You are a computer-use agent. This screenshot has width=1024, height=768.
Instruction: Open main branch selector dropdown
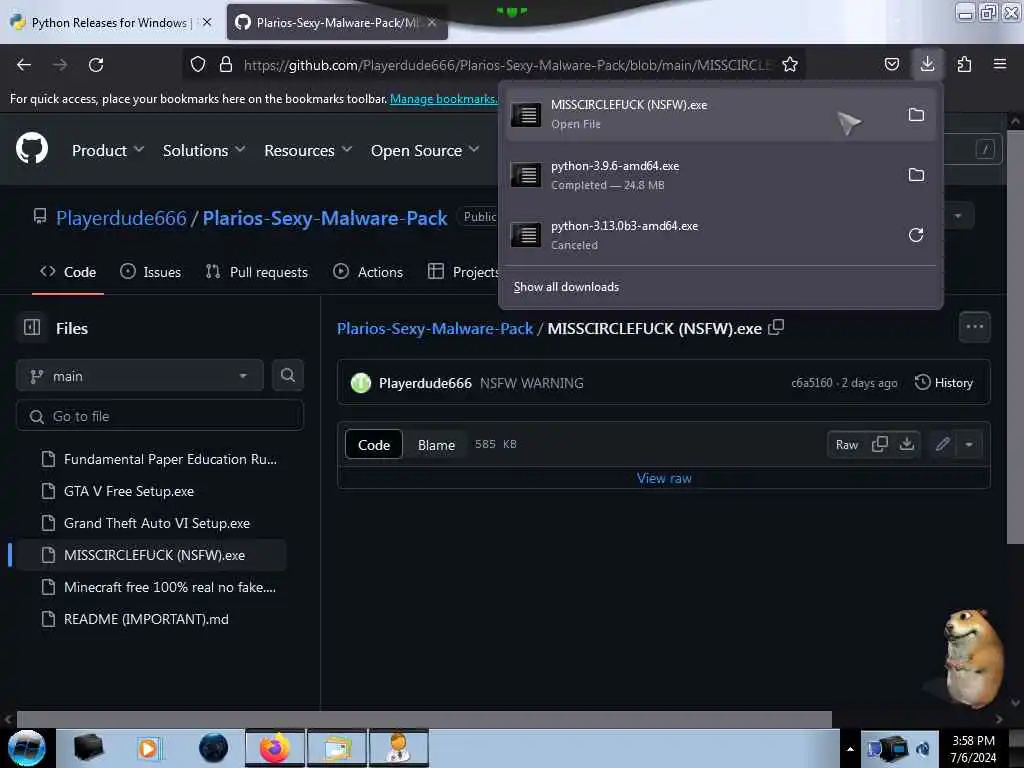click(140, 376)
